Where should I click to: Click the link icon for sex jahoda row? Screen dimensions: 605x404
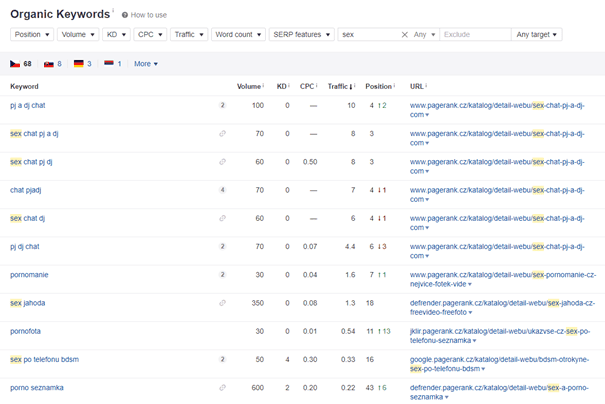tap(222, 302)
